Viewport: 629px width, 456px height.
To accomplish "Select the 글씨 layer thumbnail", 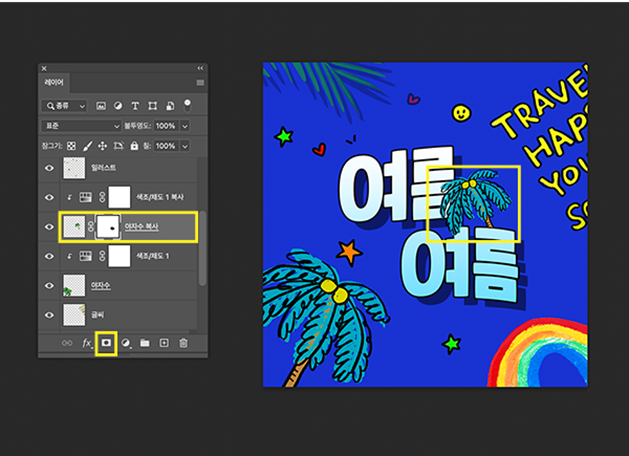I will [x=74, y=315].
